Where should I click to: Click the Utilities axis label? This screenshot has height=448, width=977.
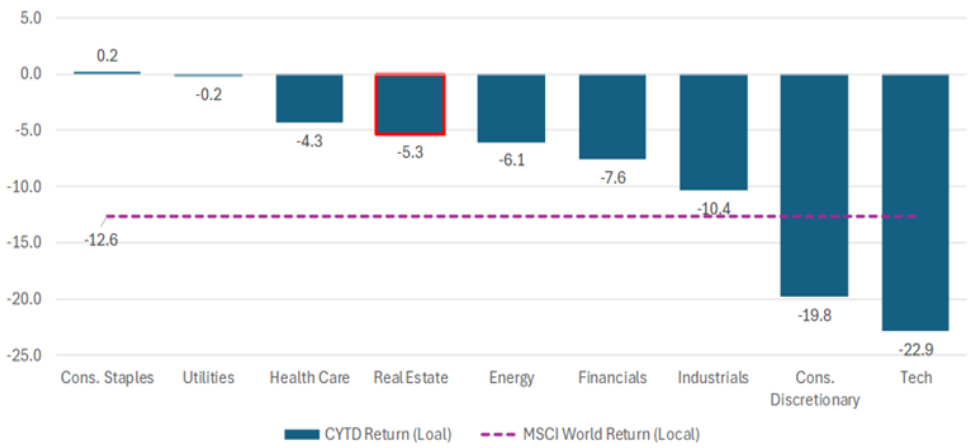click(208, 378)
